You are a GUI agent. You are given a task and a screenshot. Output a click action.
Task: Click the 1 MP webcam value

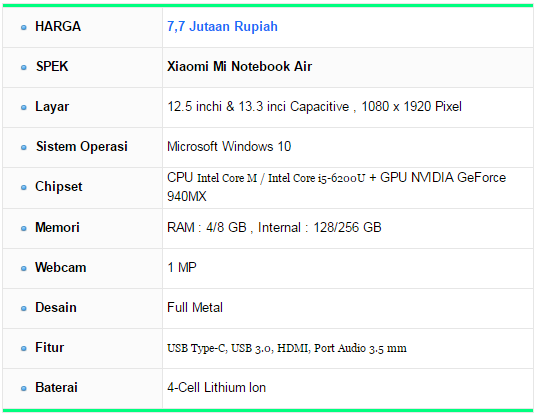coord(182,267)
